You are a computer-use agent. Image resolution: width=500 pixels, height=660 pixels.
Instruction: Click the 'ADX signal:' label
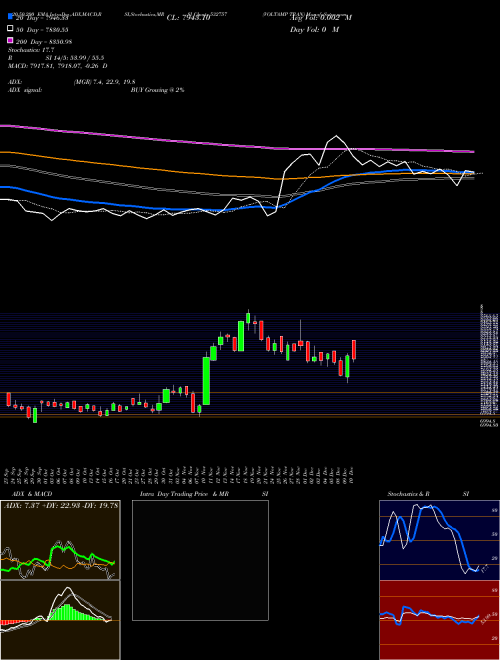point(25,90)
